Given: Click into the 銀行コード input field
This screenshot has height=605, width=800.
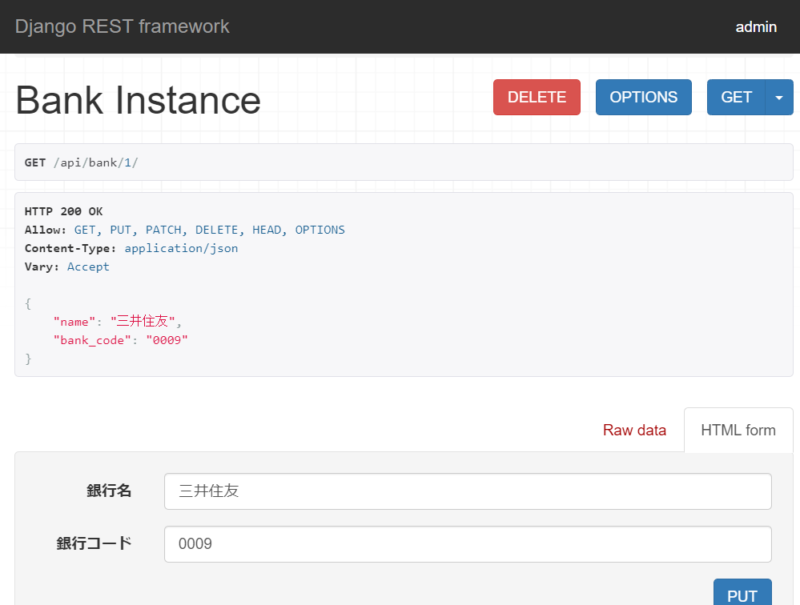Looking at the screenshot, I should 467,544.
